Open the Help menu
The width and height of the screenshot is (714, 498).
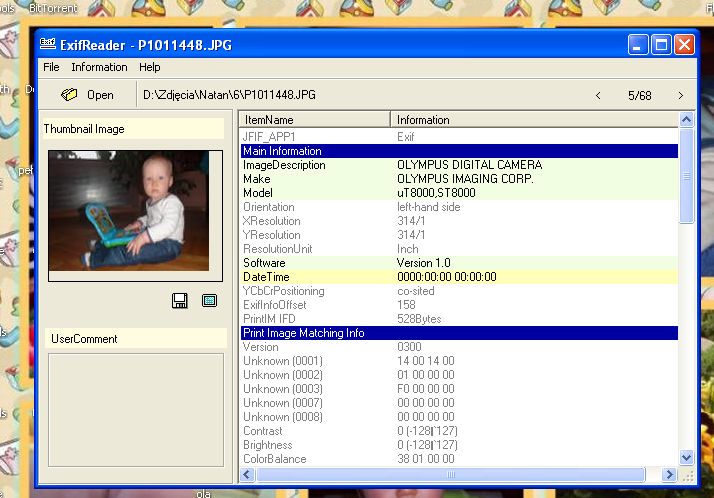tap(149, 67)
